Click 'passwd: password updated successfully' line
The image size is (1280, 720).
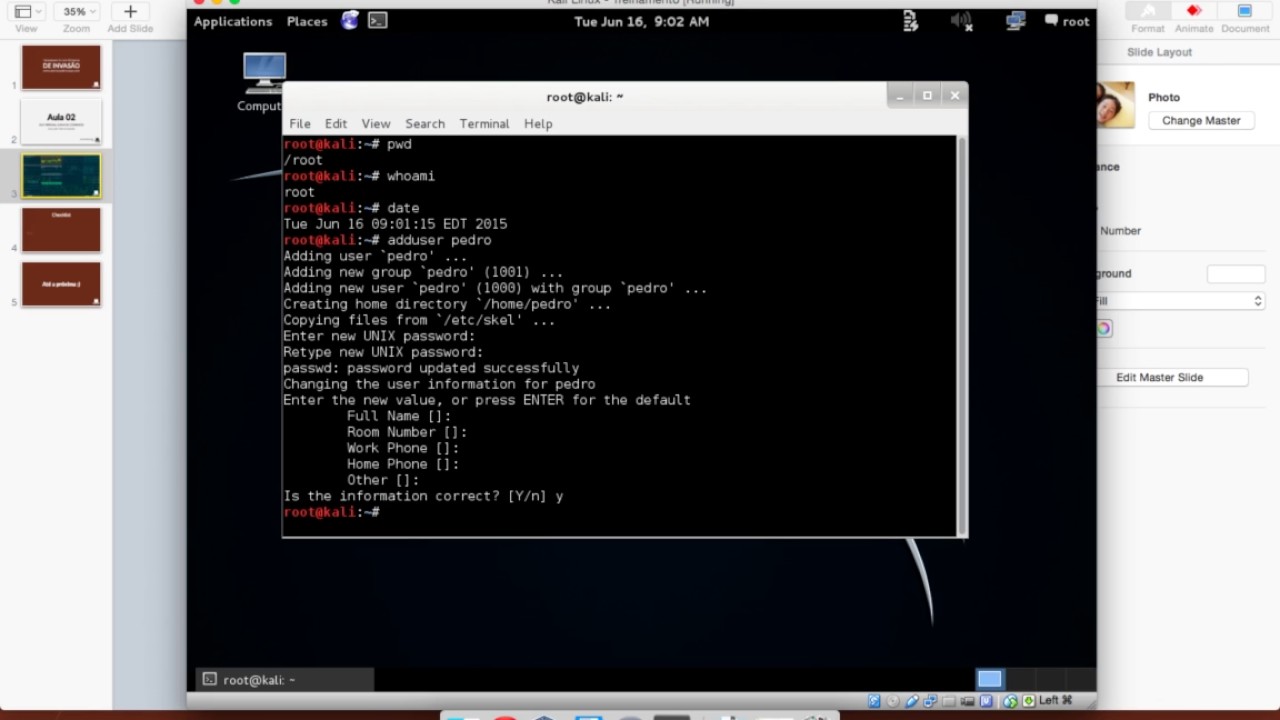click(431, 368)
